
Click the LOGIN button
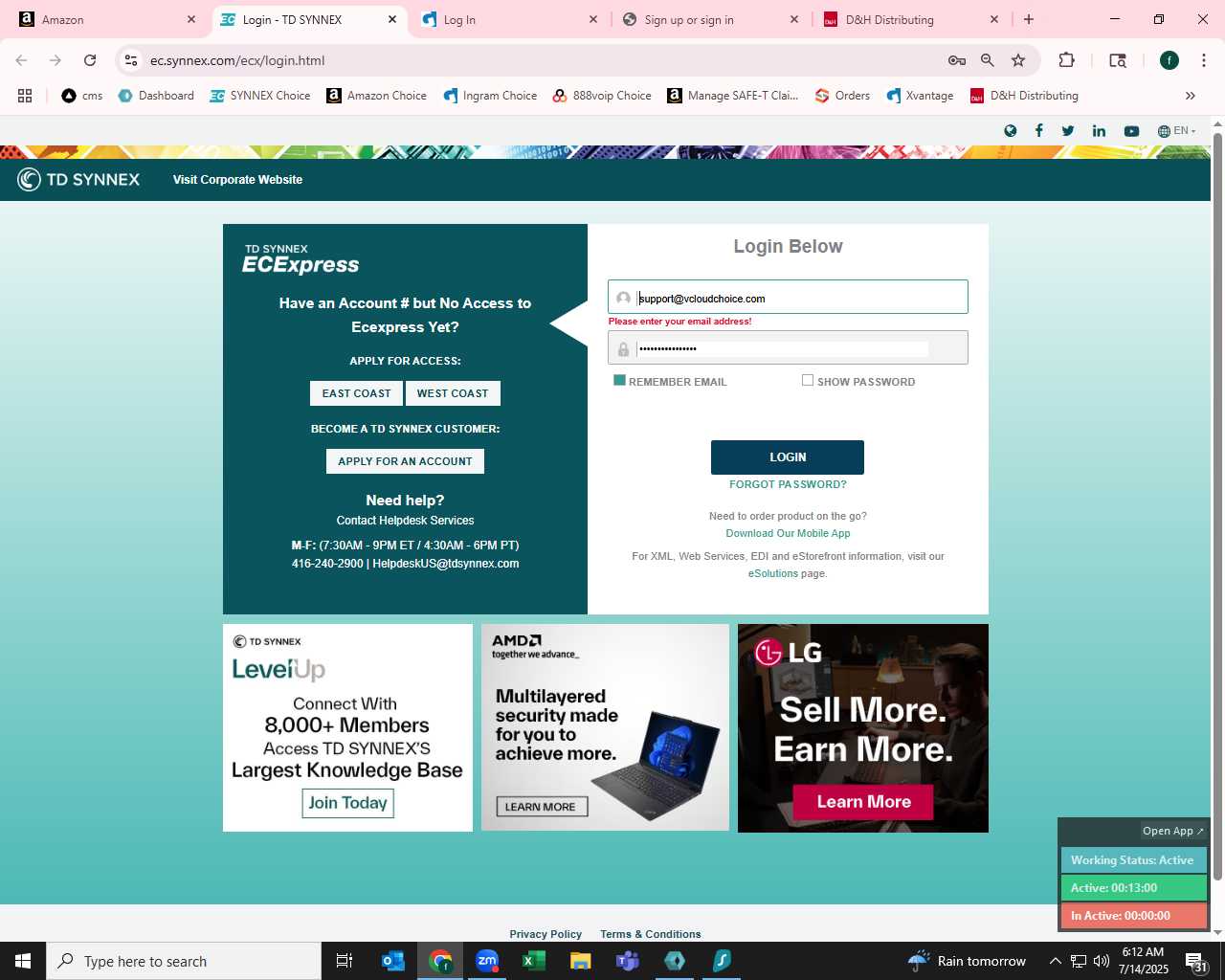(788, 457)
